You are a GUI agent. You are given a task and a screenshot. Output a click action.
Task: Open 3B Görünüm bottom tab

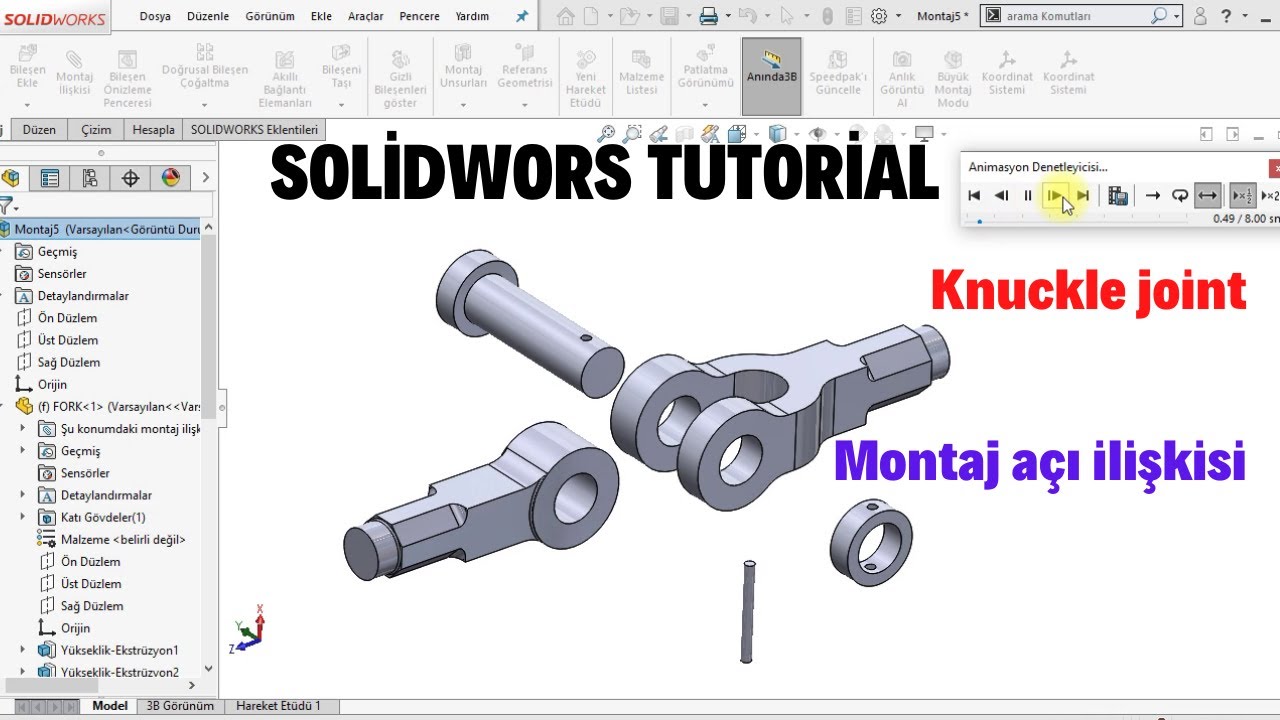[180, 706]
